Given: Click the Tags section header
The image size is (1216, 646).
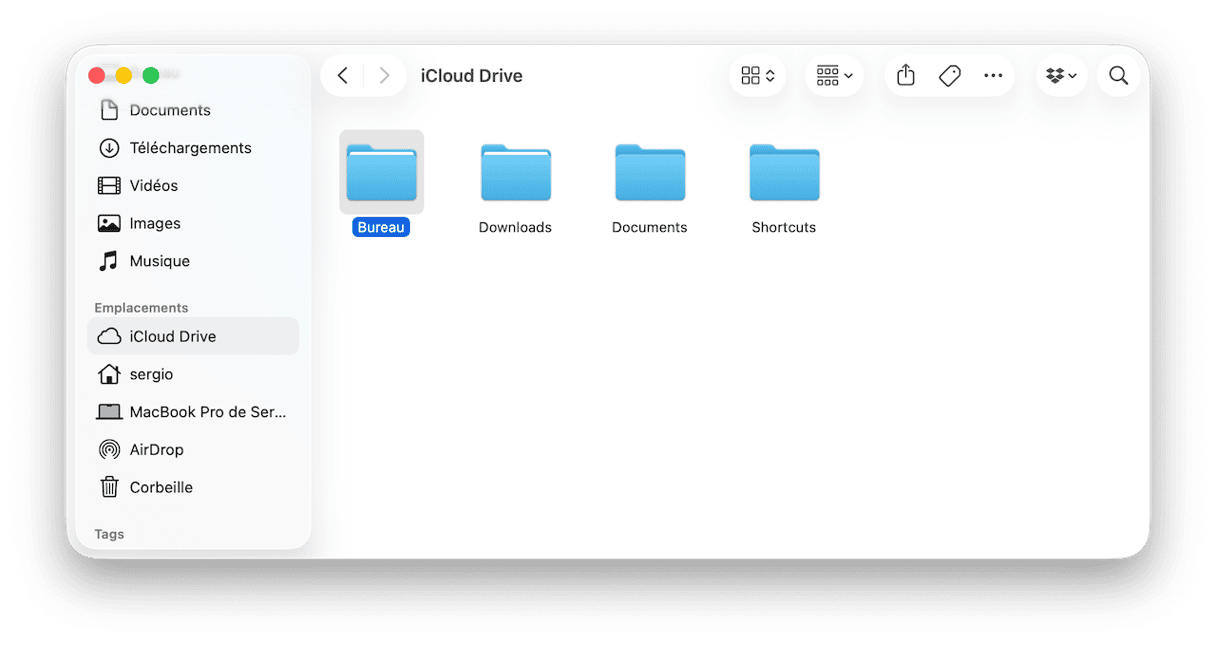Looking at the screenshot, I should [109, 535].
